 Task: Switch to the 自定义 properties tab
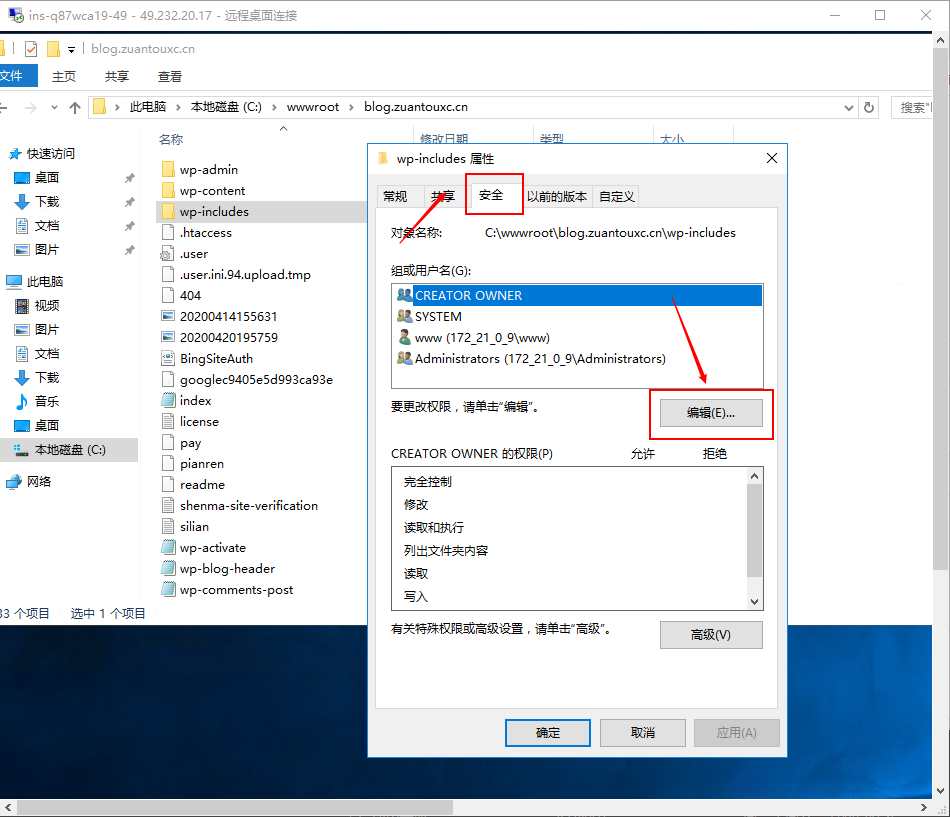(616, 196)
